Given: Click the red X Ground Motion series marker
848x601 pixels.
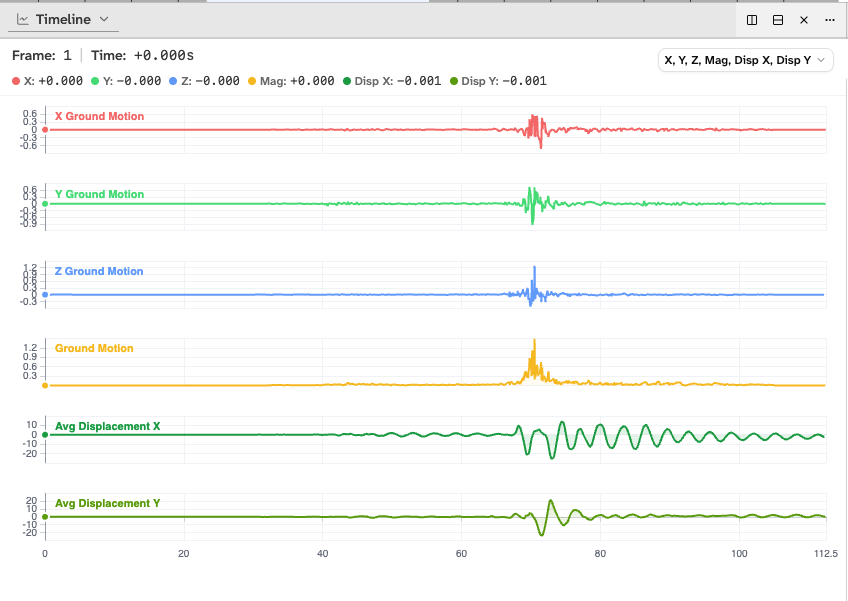Looking at the screenshot, I should (44, 128).
